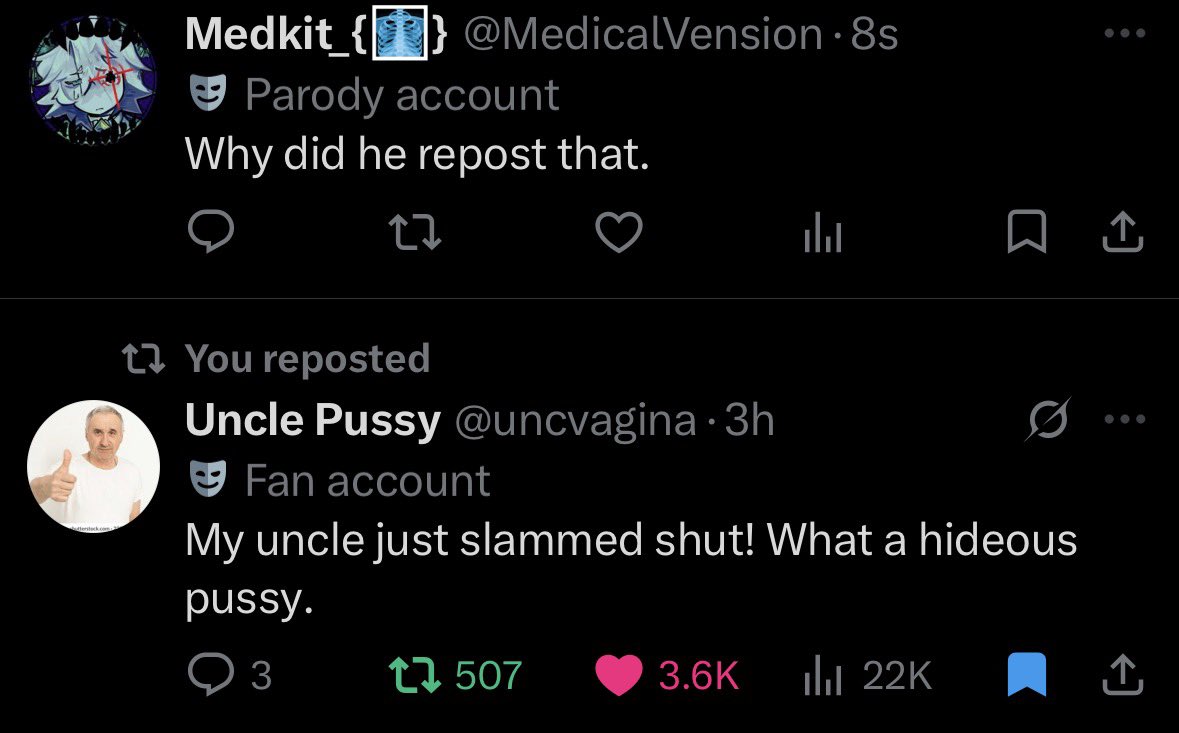Open more options on Uncle's post
Viewport: 1179px width, 733px height.
(1125, 419)
